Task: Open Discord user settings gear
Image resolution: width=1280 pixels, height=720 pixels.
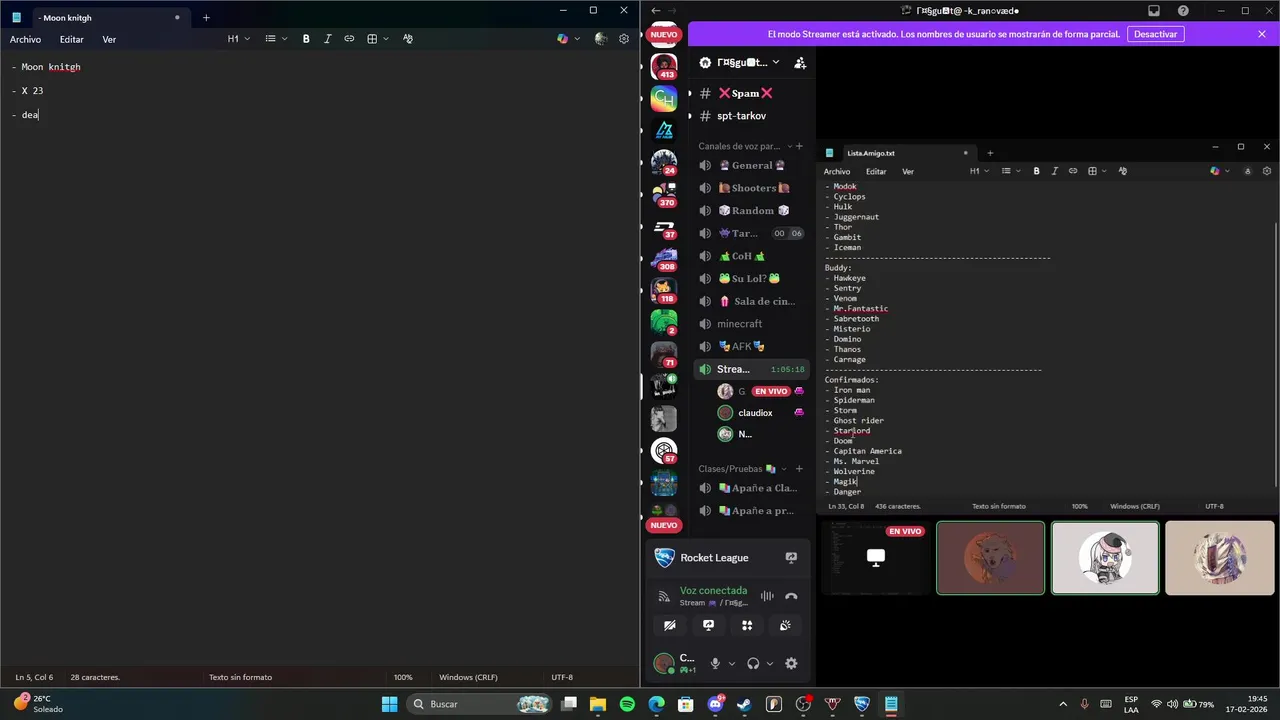Action: 791,663
